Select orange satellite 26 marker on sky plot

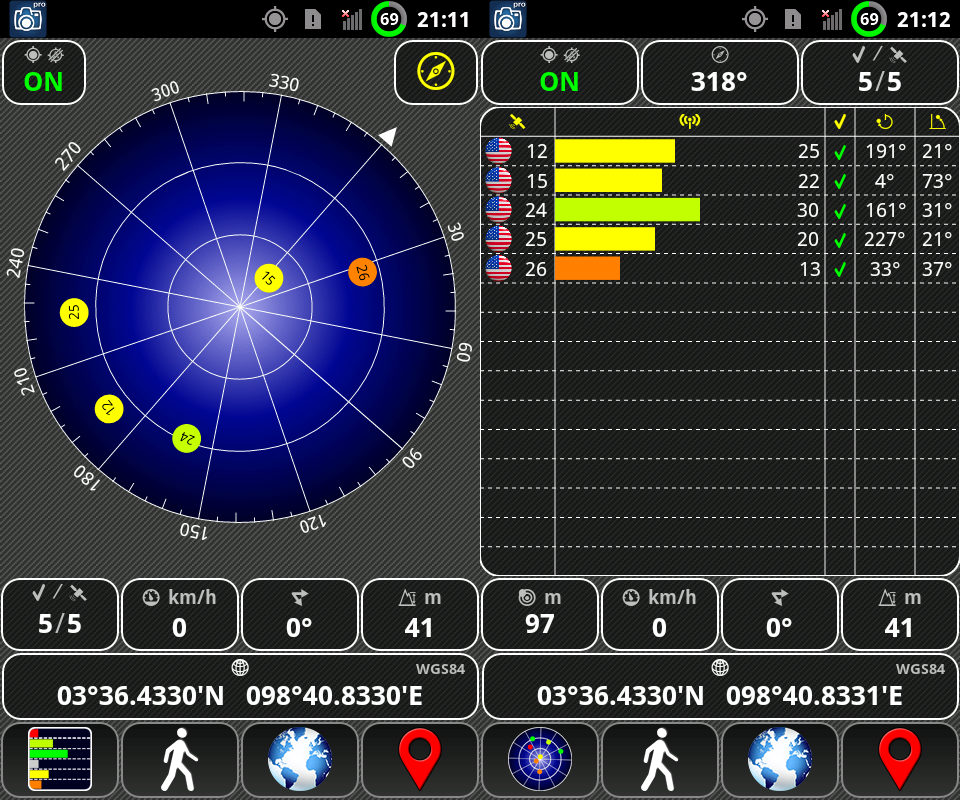point(362,271)
